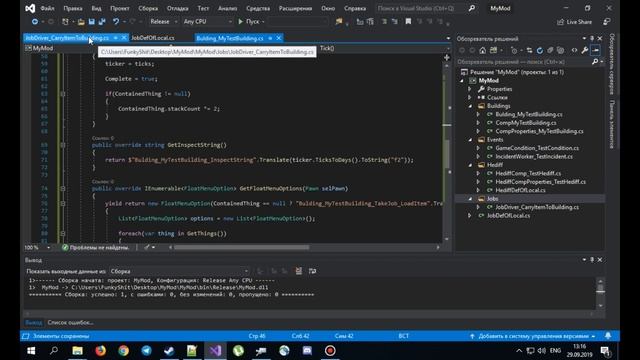Click Home icon in Solution Explorer
The width and height of the screenshot is (640, 360).
(482, 50)
